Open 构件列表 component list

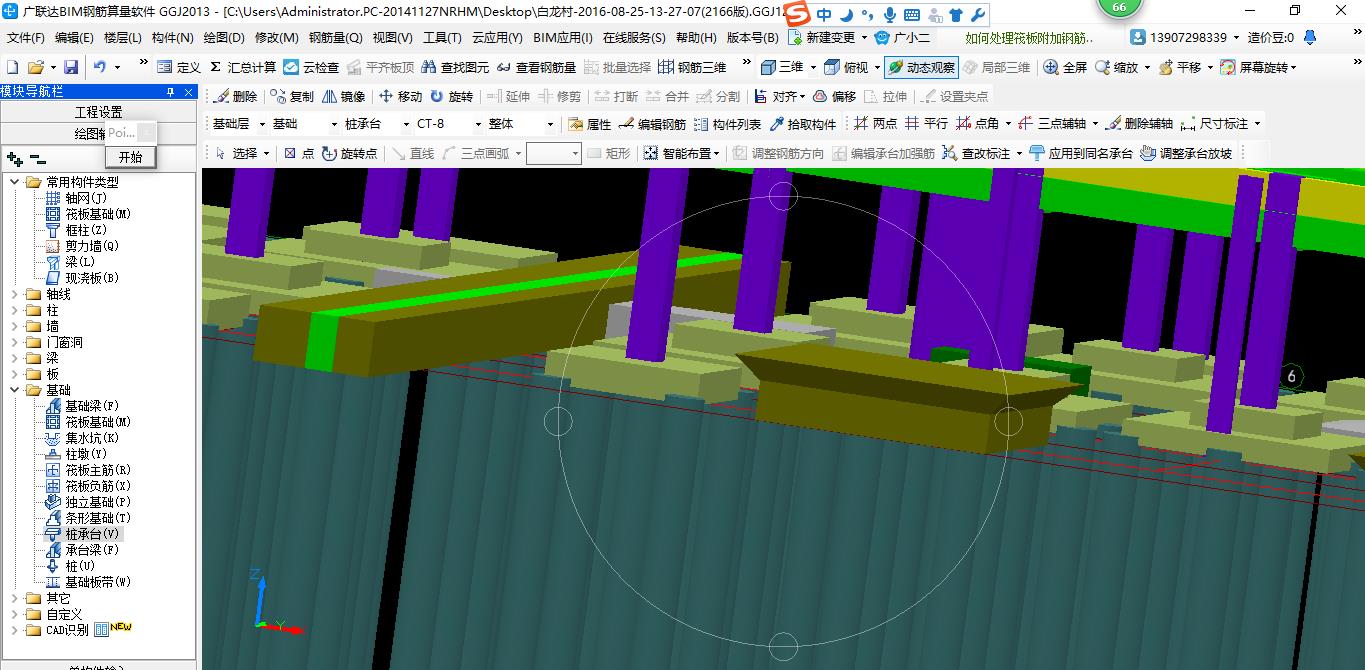[727, 124]
